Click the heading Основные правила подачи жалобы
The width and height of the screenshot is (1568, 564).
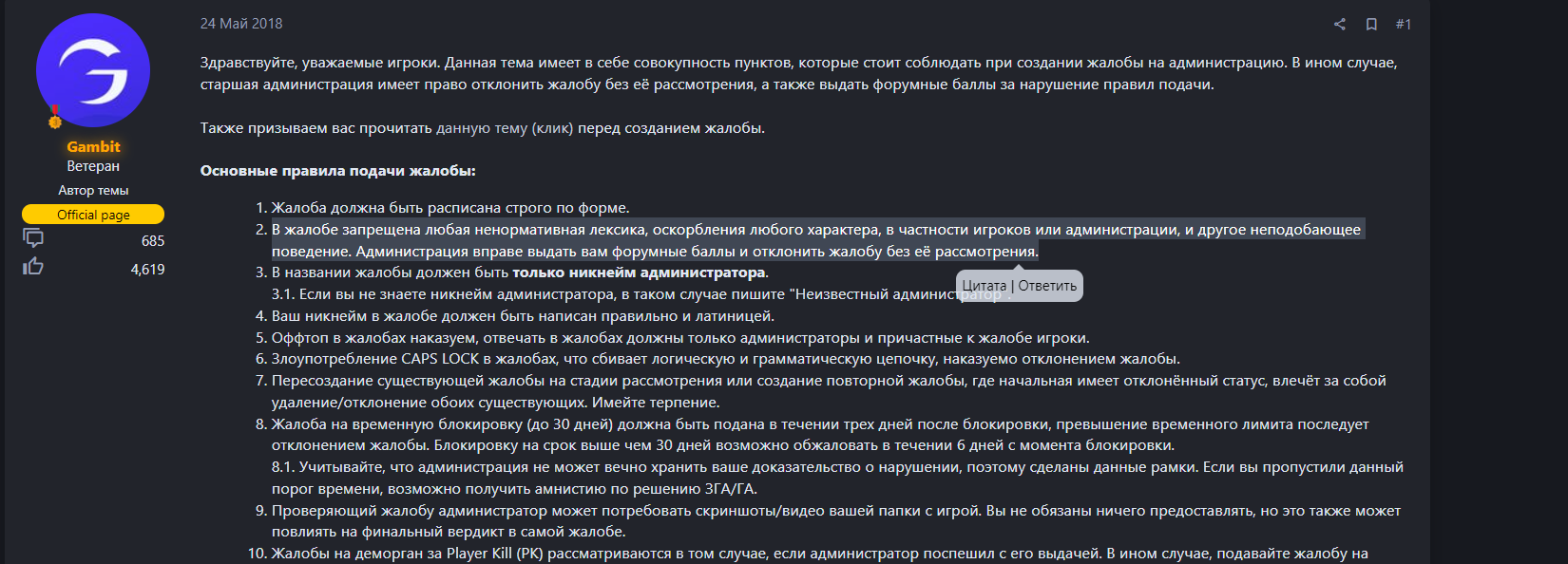[x=337, y=171]
